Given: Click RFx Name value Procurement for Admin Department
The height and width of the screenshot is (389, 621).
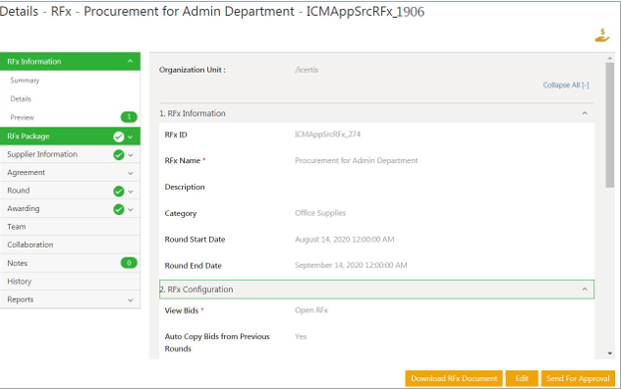Looking at the screenshot, I should [x=356, y=160].
